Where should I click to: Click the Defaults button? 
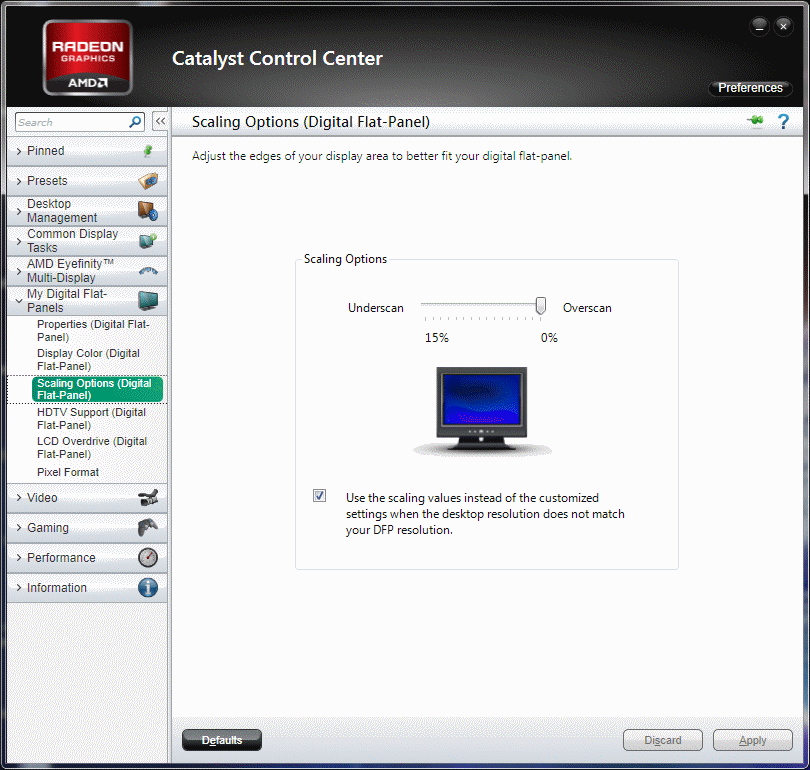(x=222, y=740)
